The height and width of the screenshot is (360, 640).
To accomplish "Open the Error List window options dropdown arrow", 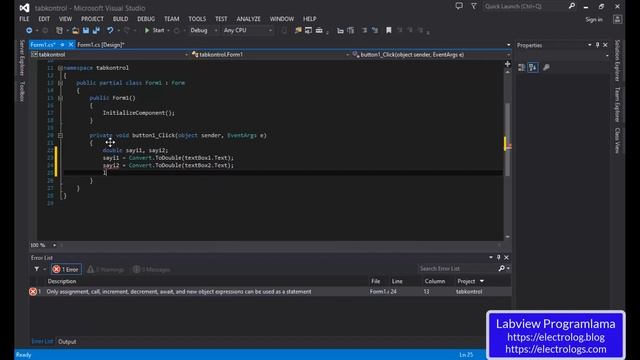I will pos(491,258).
